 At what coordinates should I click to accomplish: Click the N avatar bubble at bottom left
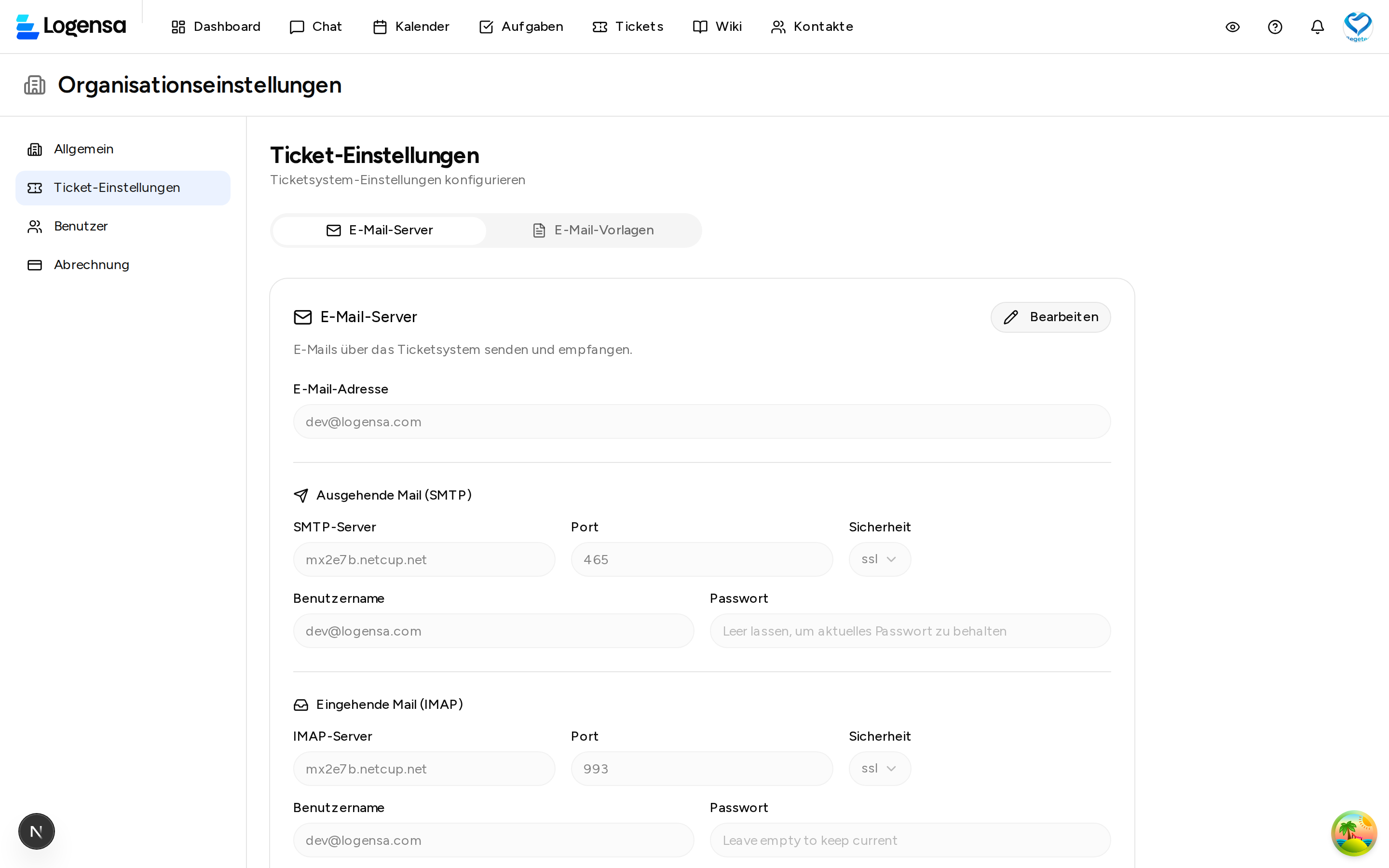point(36,831)
